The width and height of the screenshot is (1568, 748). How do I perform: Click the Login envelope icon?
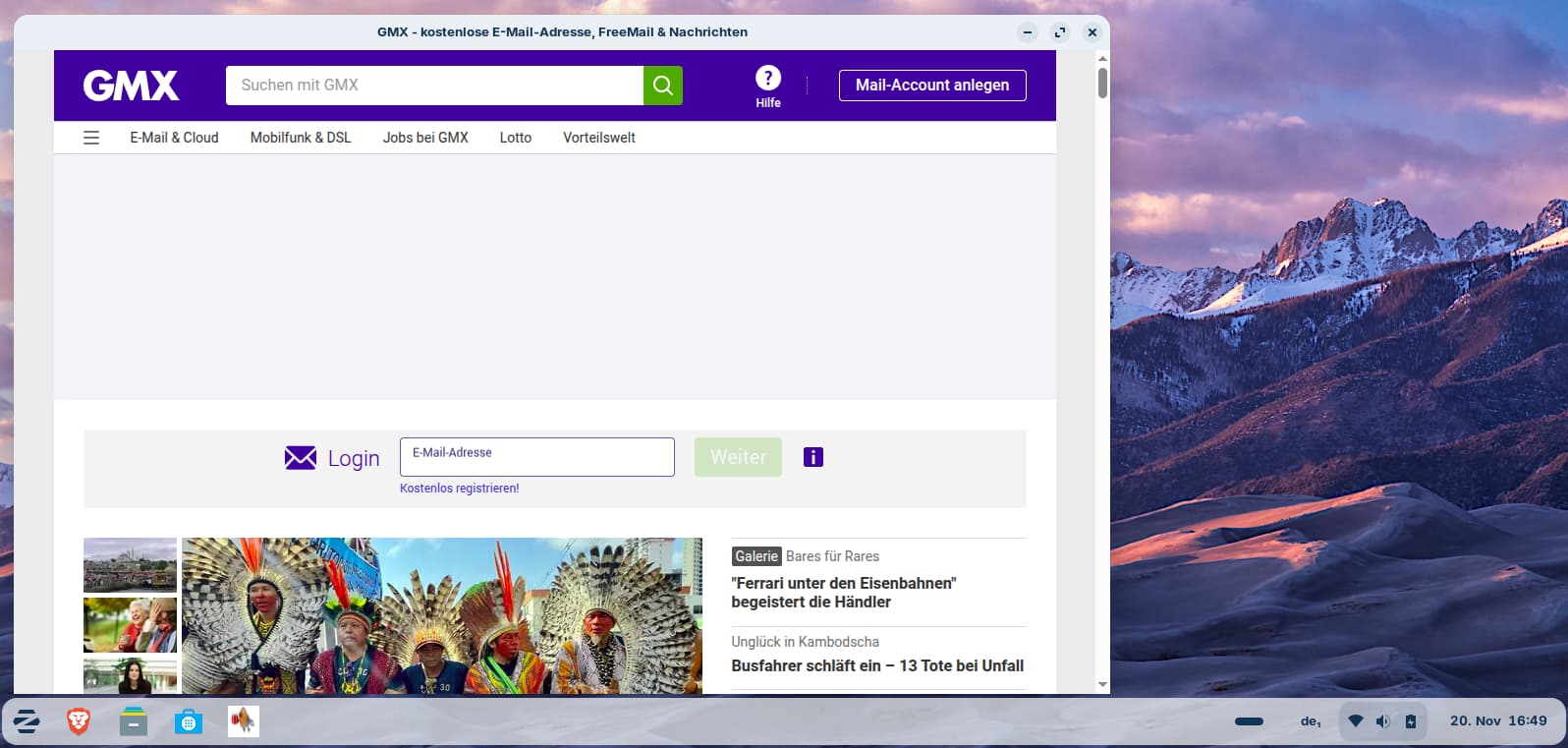(x=301, y=458)
